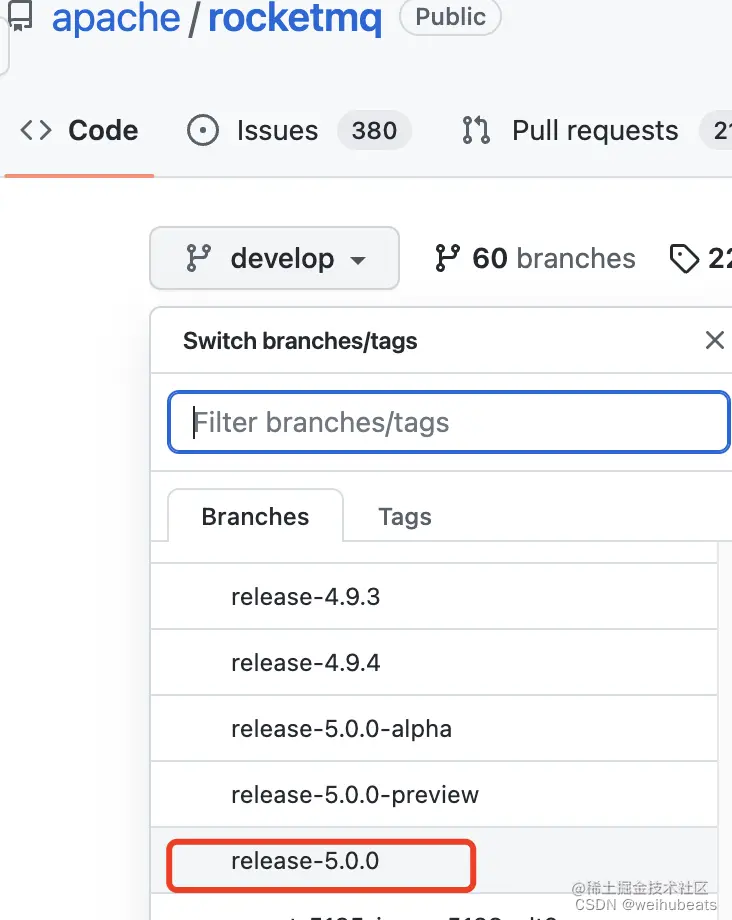Screen dimensions: 732x920
Task: Choose the release-5.0.0 branch
Action: coord(434,861)
